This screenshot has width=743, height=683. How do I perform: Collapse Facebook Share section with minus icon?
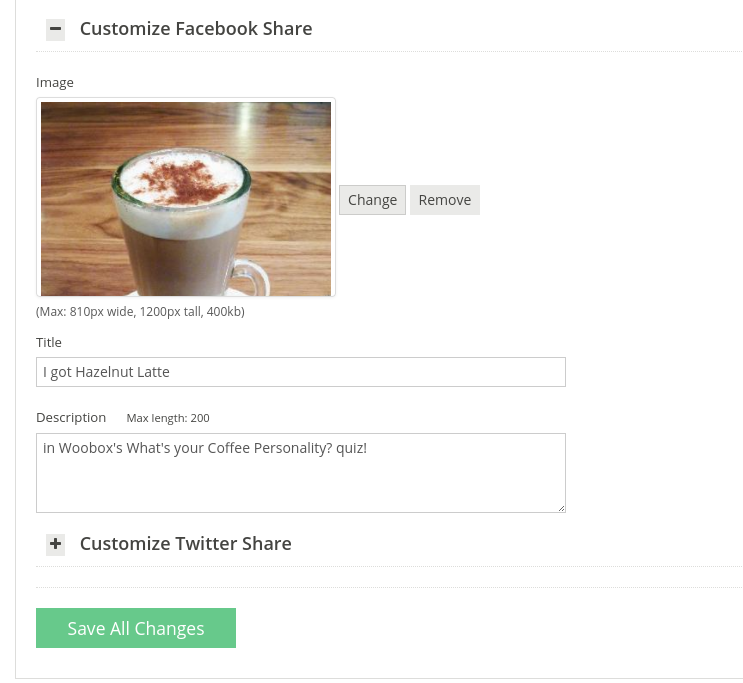pos(55,29)
